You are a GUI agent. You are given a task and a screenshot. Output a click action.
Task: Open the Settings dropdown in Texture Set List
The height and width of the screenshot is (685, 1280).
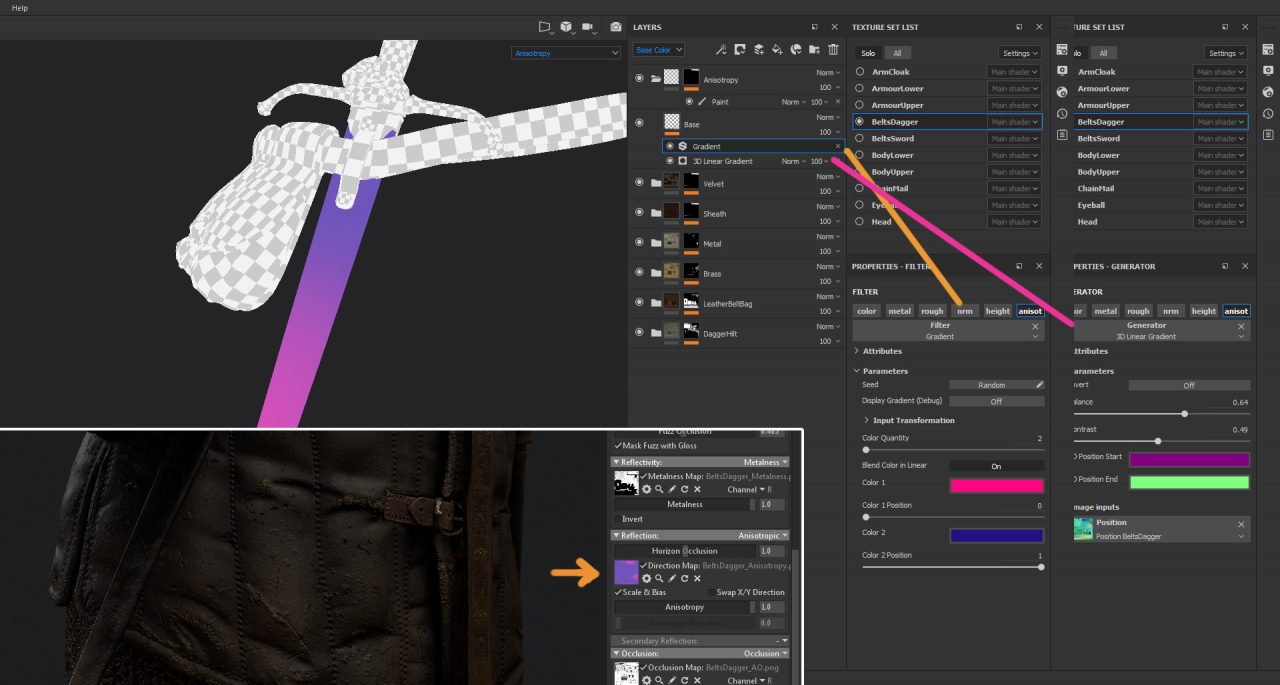(x=1018, y=53)
